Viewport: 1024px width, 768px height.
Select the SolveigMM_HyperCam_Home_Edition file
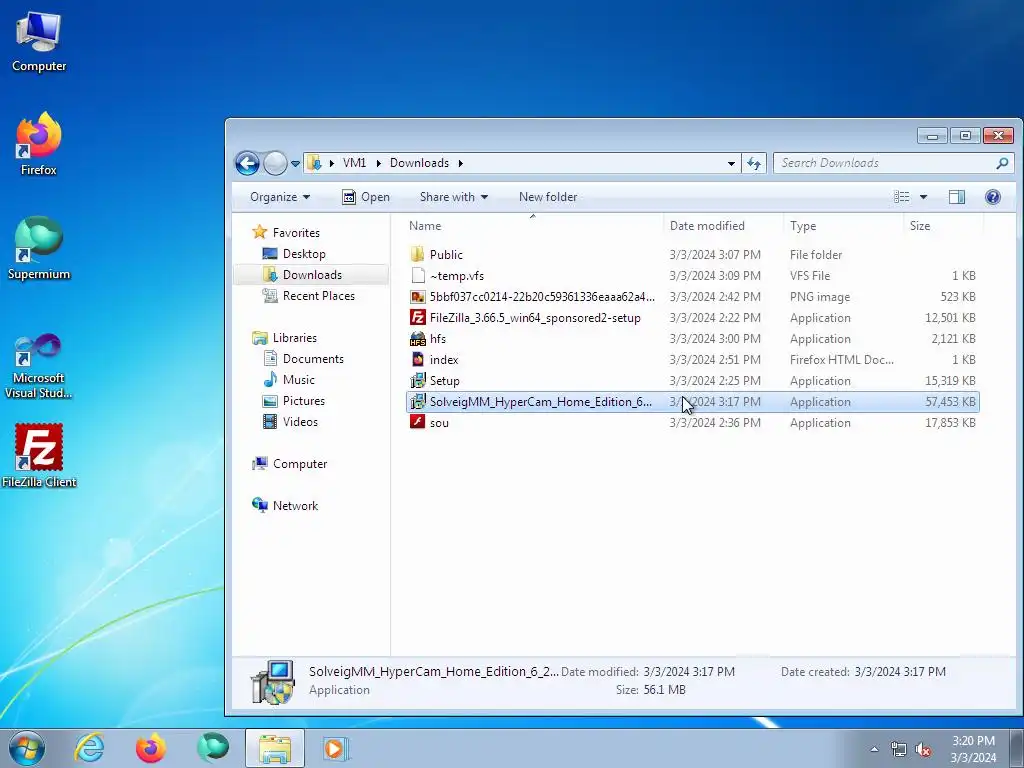pyautogui.click(x=692, y=402)
